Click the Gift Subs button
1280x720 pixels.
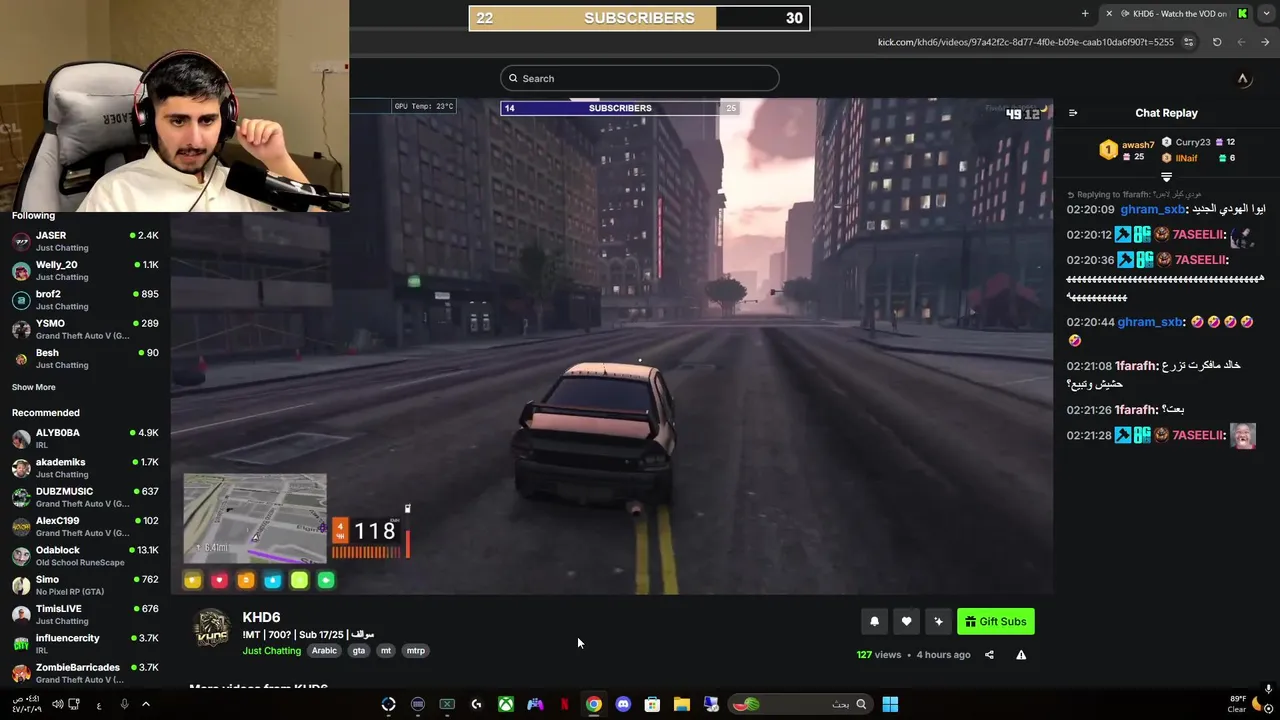click(996, 622)
